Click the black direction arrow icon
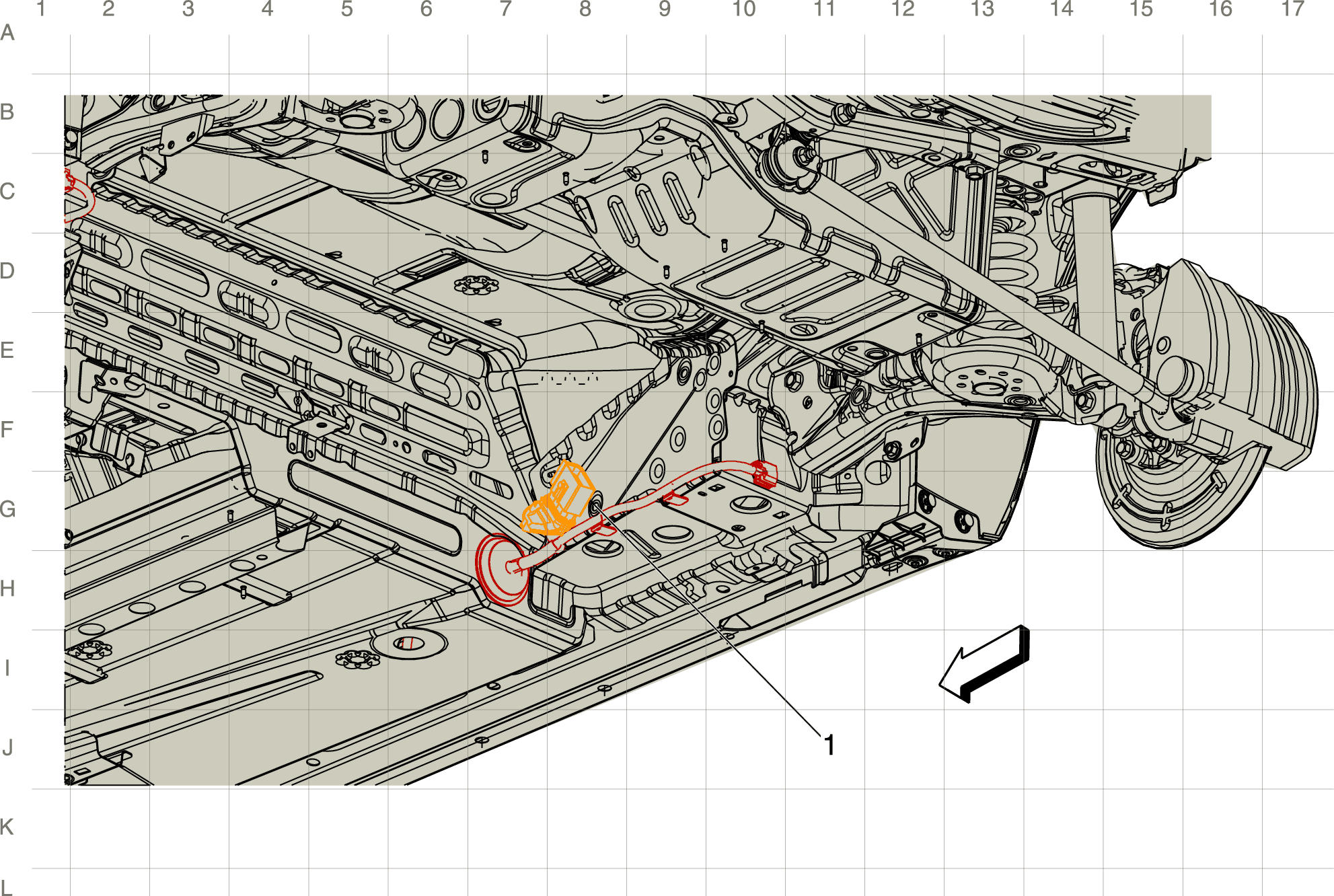Viewport: 1334px width, 896px height. click(984, 663)
